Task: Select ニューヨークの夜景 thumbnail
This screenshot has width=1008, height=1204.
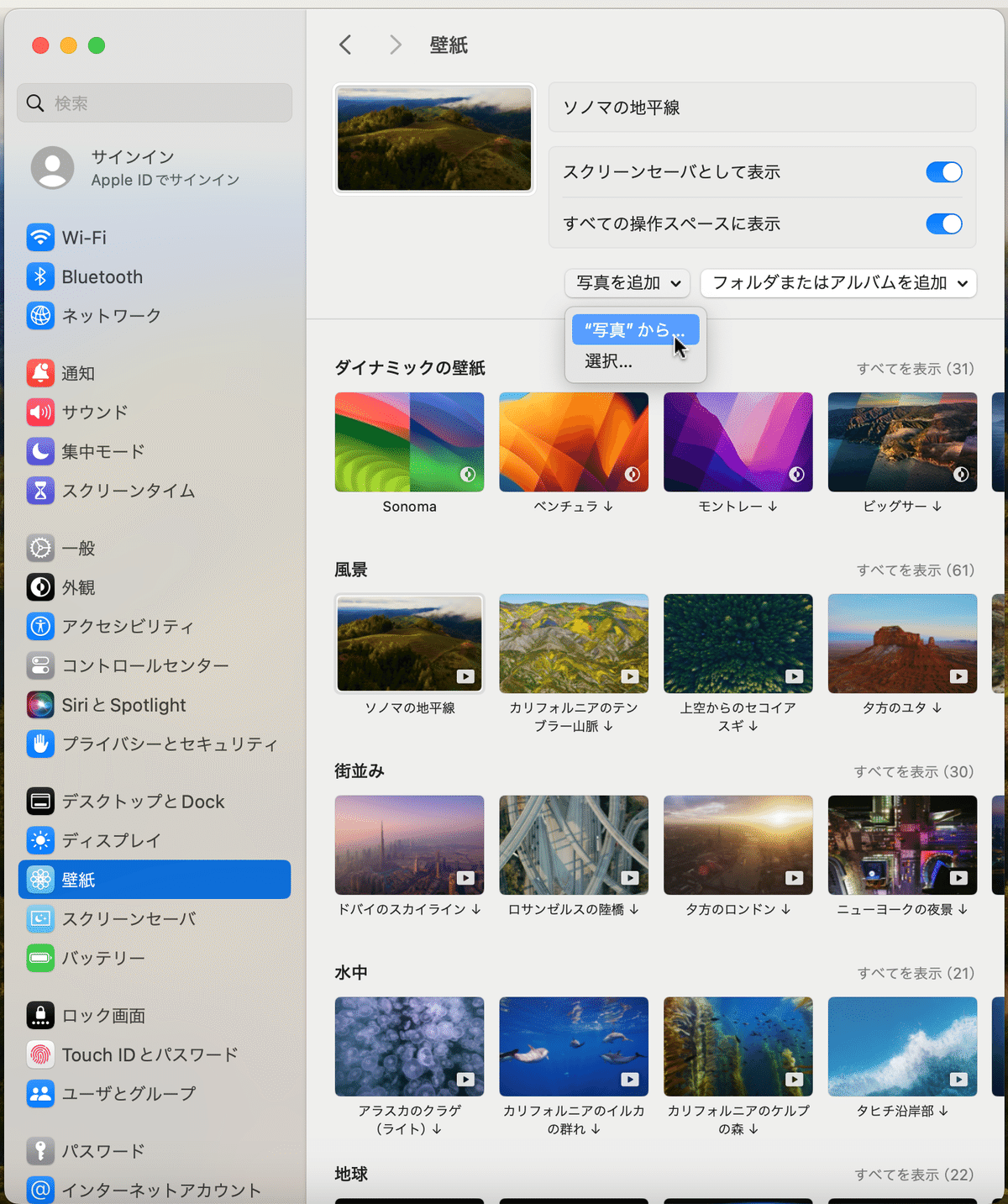Action: [x=903, y=845]
